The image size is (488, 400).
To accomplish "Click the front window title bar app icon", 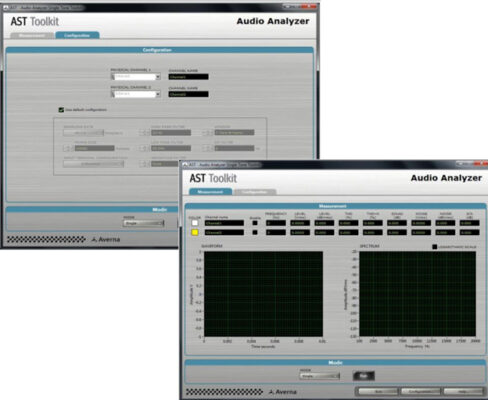I will pyautogui.click(x=184, y=165).
